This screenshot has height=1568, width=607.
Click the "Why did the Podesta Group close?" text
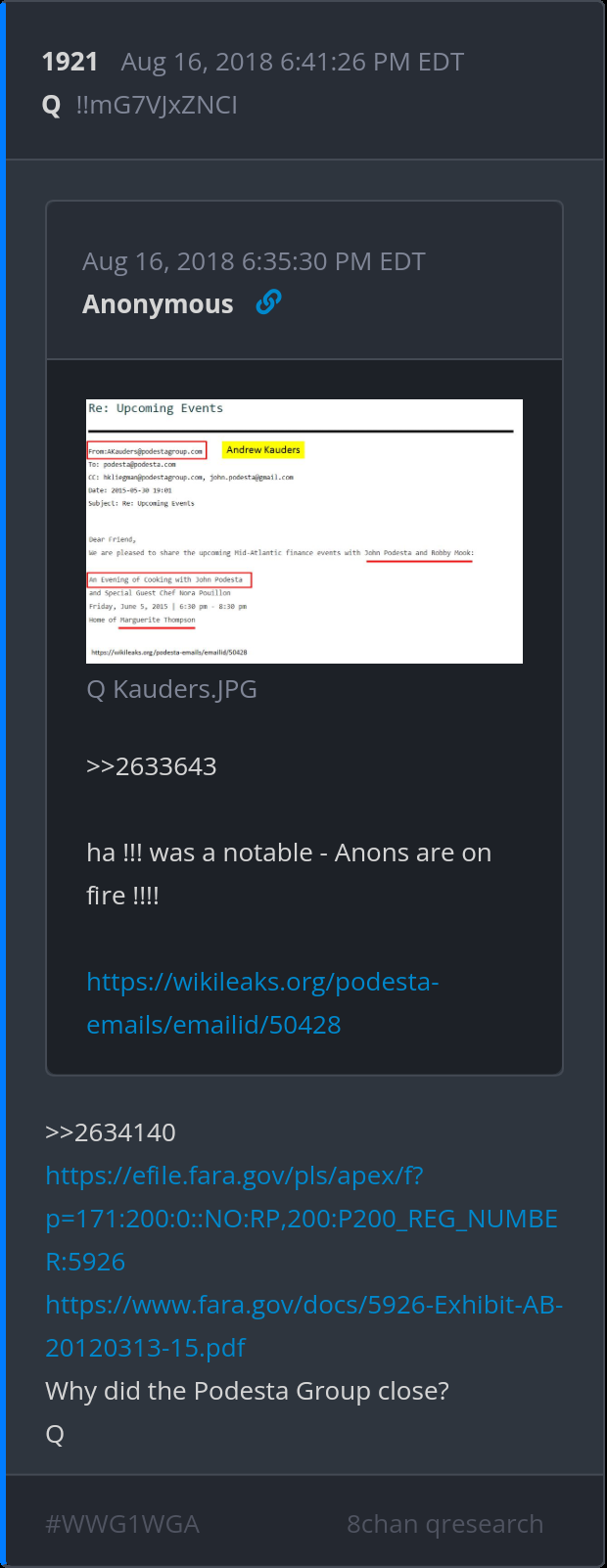tap(247, 1390)
